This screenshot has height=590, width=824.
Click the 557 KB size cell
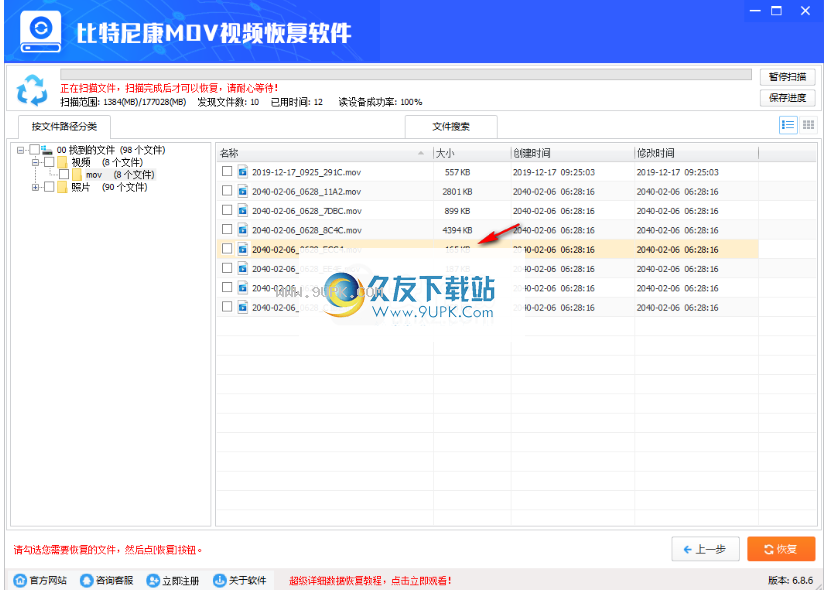(457, 172)
